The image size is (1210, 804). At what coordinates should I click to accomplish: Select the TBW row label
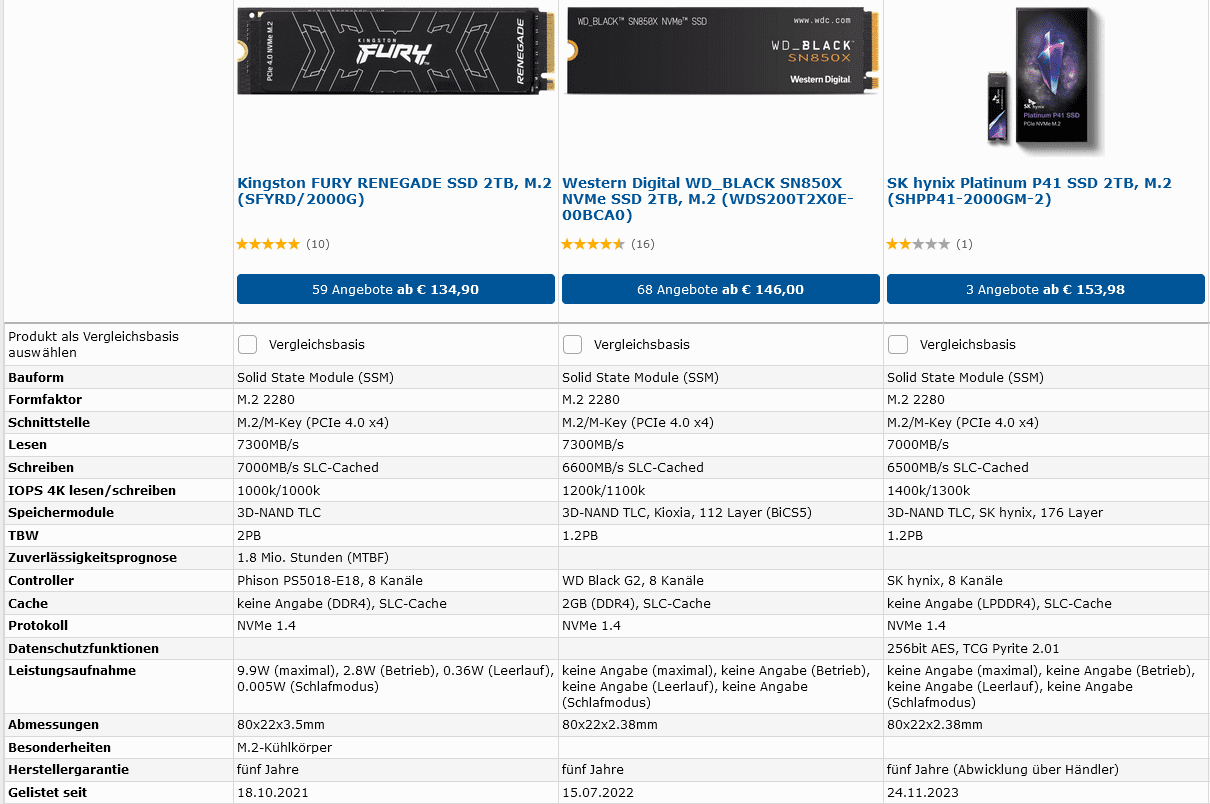pyautogui.click(x=23, y=535)
